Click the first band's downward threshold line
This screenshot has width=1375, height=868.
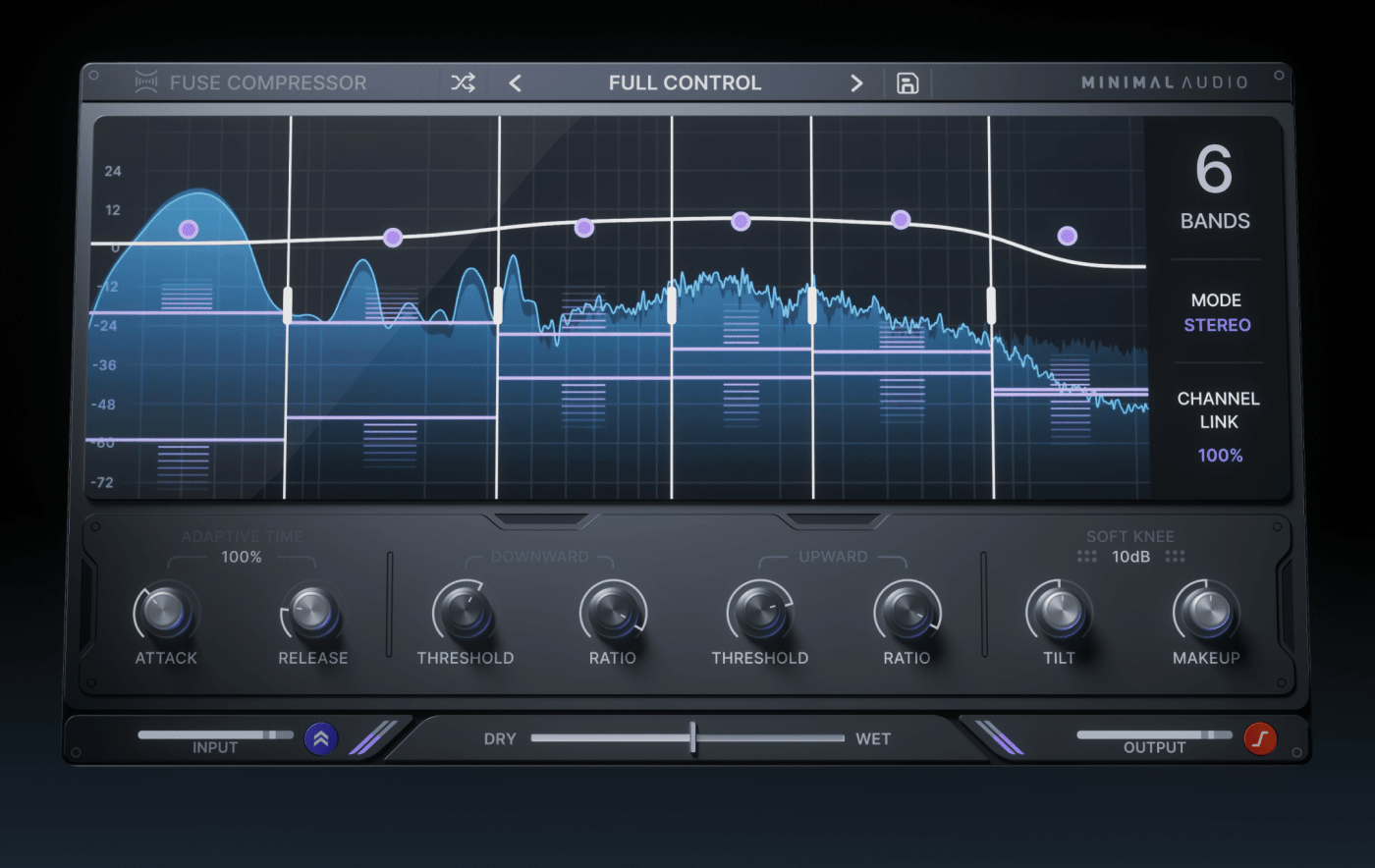[x=188, y=313]
